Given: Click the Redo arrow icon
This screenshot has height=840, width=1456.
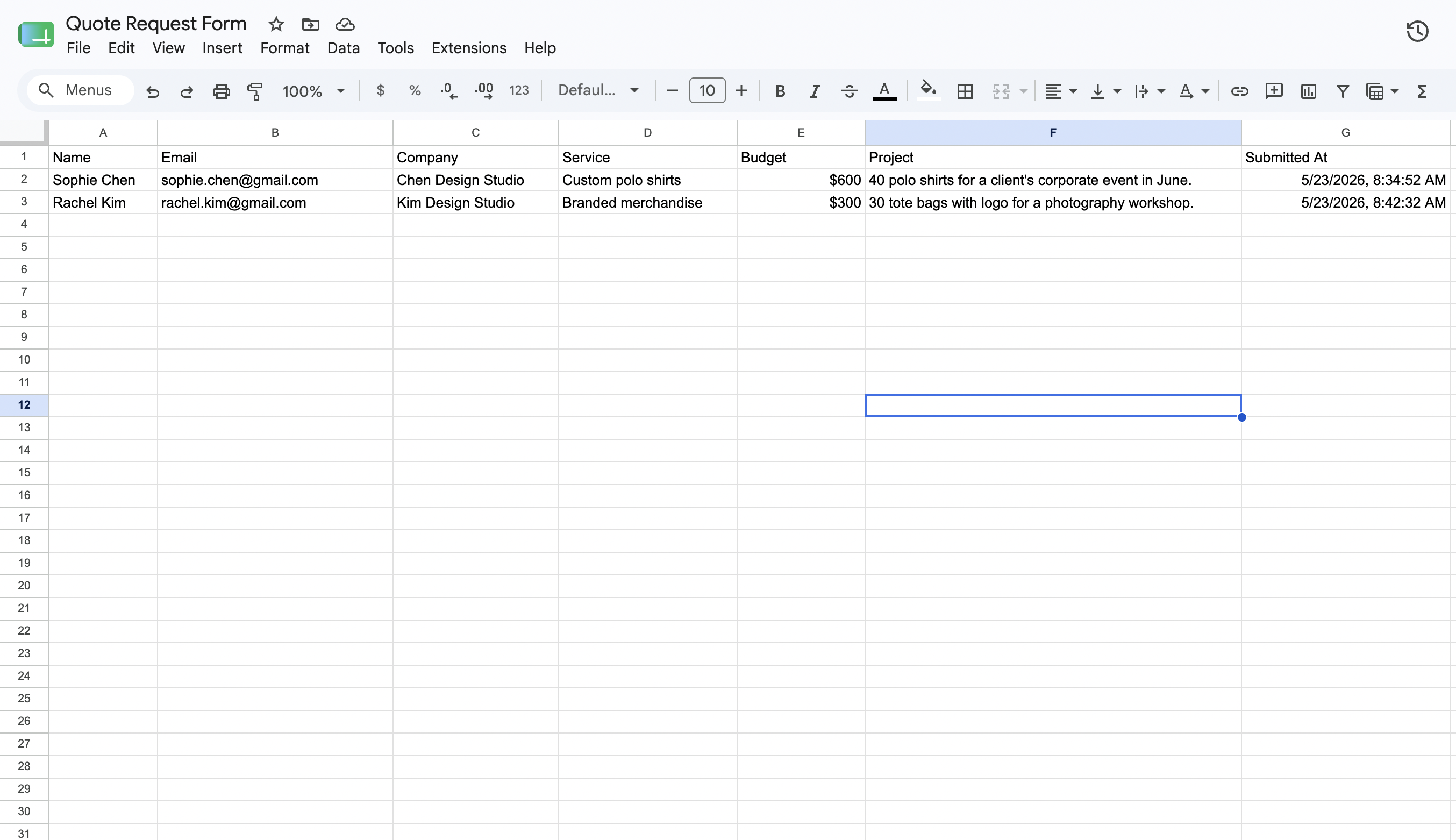Looking at the screenshot, I should pyautogui.click(x=186, y=91).
